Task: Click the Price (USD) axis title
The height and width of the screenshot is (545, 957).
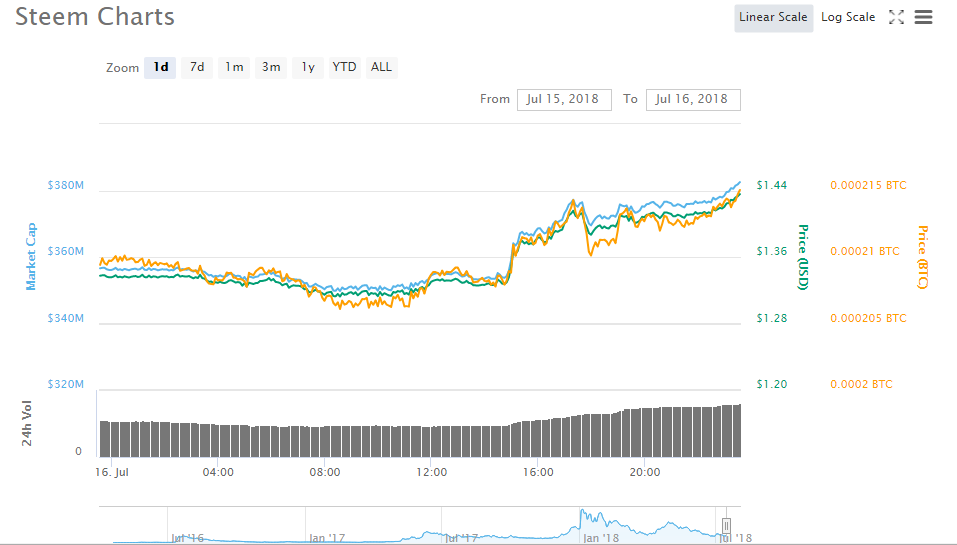Action: click(x=803, y=257)
